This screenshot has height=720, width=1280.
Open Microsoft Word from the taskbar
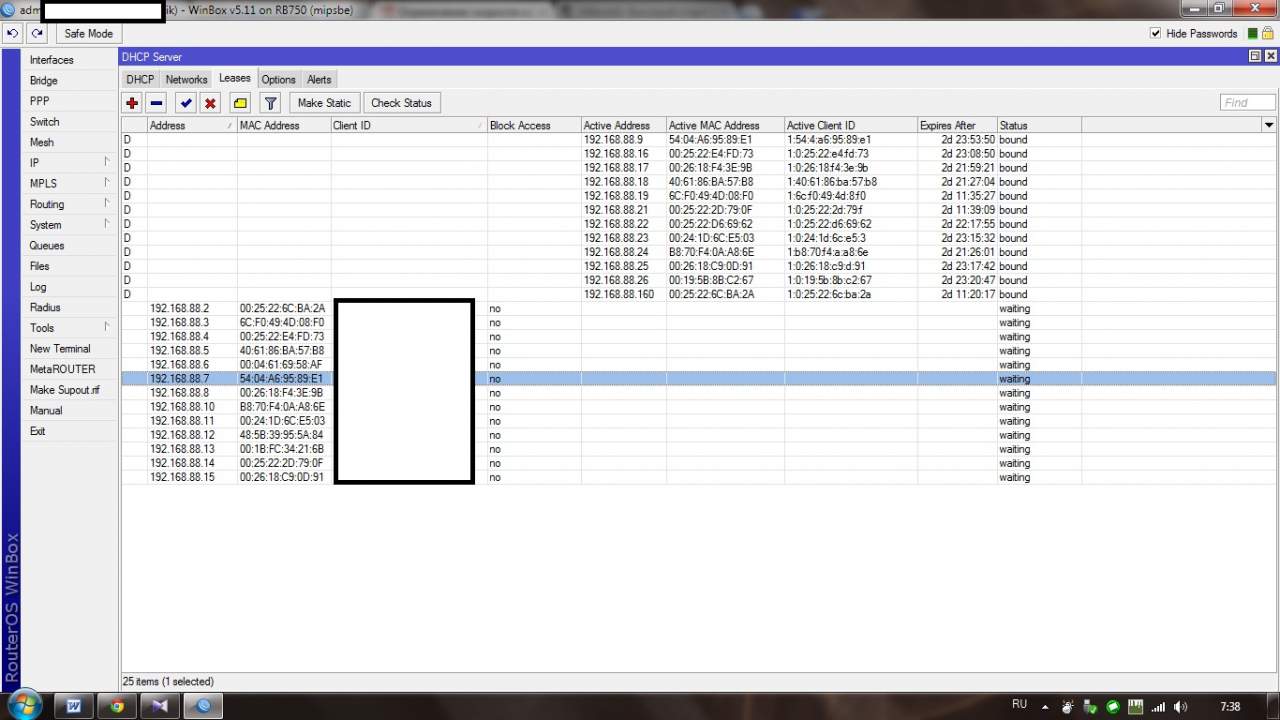click(73, 706)
